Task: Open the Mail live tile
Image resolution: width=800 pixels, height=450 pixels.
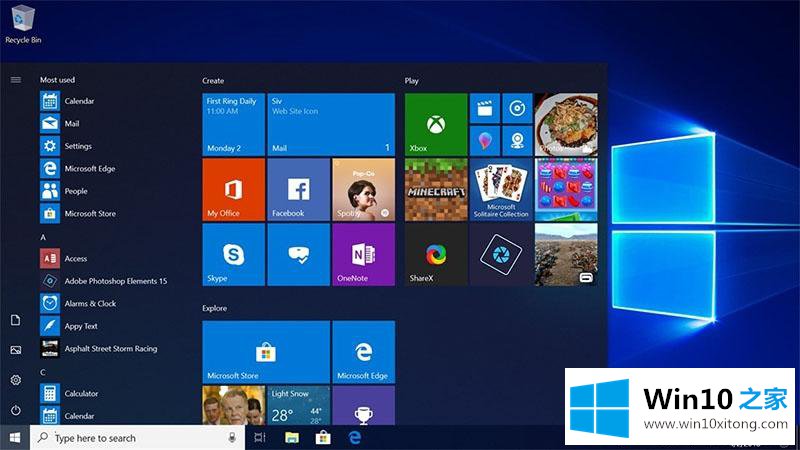Action: tap(331, 124)
